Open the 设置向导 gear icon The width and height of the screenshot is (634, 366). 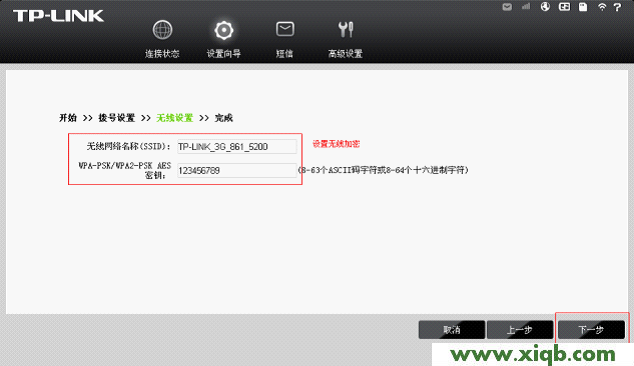point(224,30)
